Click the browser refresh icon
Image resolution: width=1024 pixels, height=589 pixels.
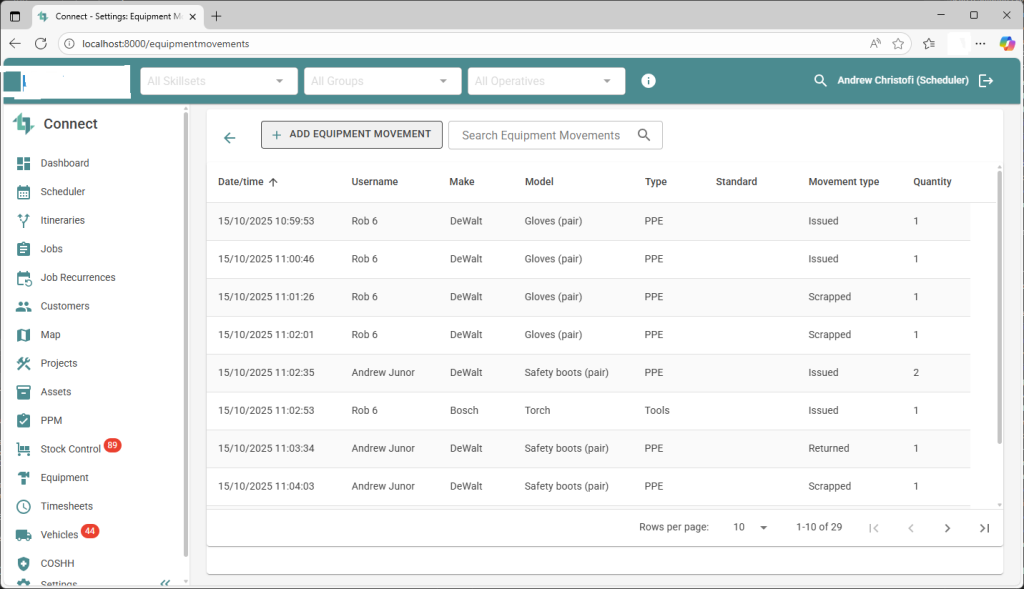pos(40,44)
